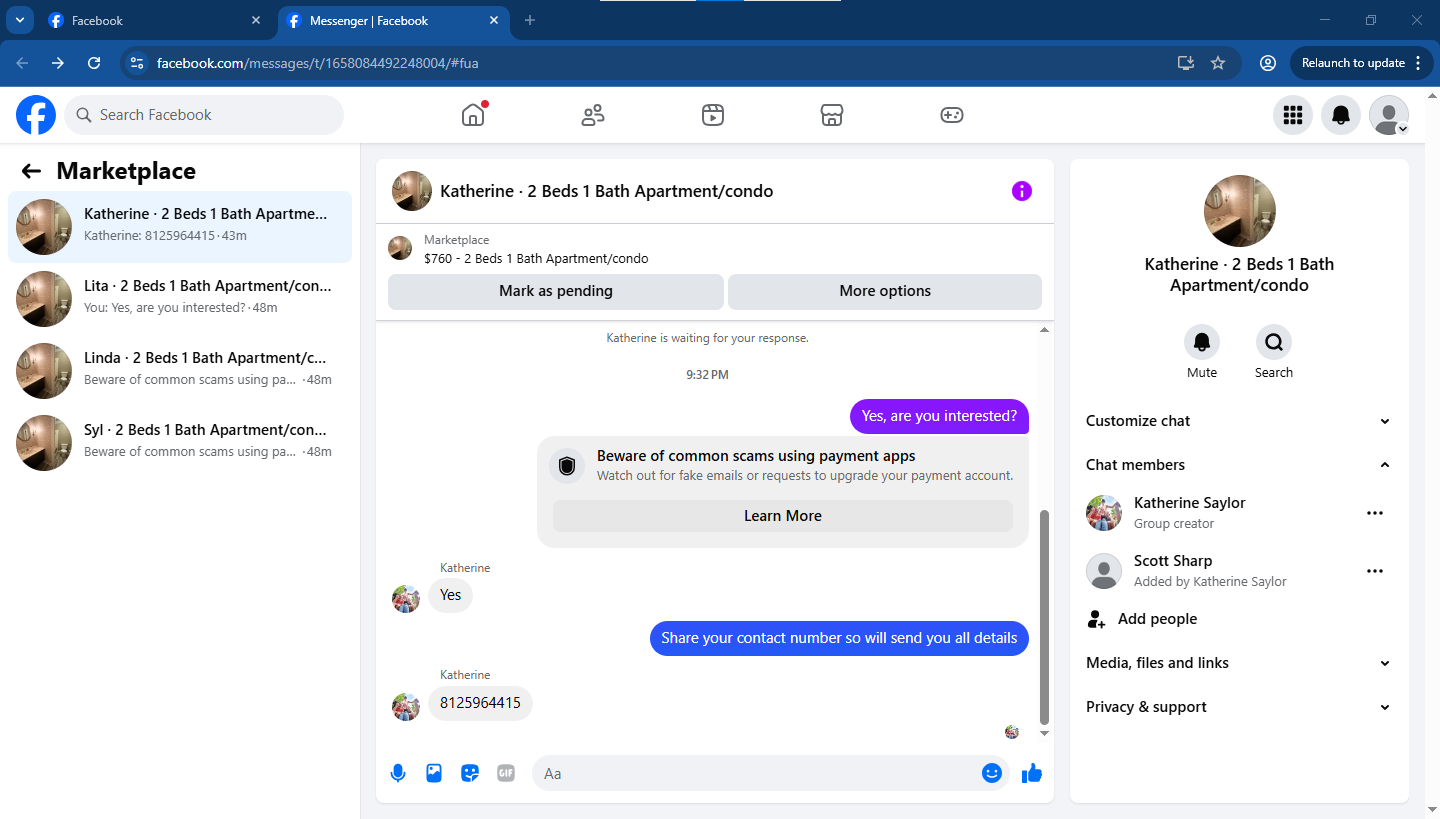
Task: Open the large apartment profile thumbnail
Action: tap(1240, 211)
